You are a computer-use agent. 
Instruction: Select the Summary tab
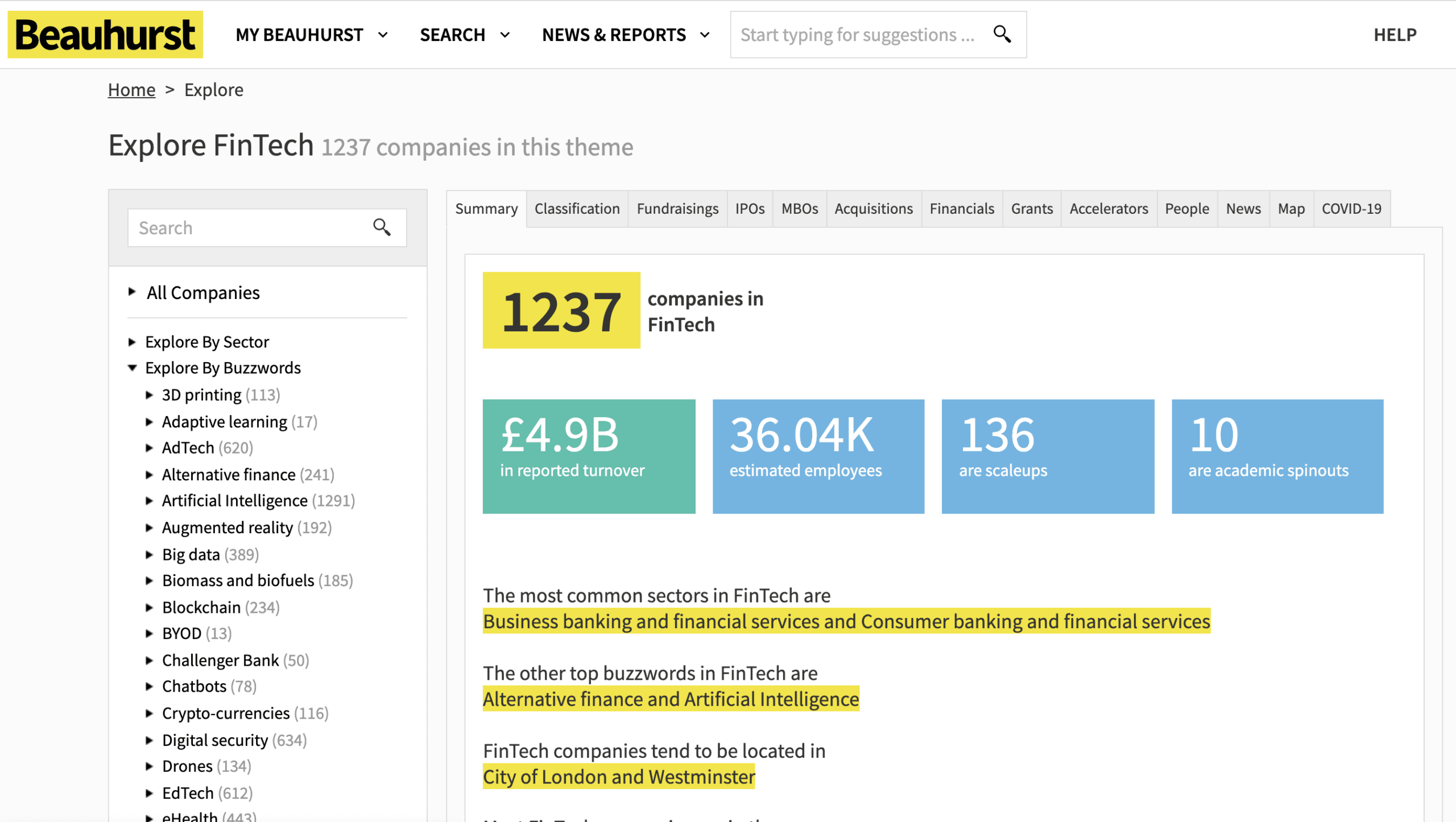486,209
